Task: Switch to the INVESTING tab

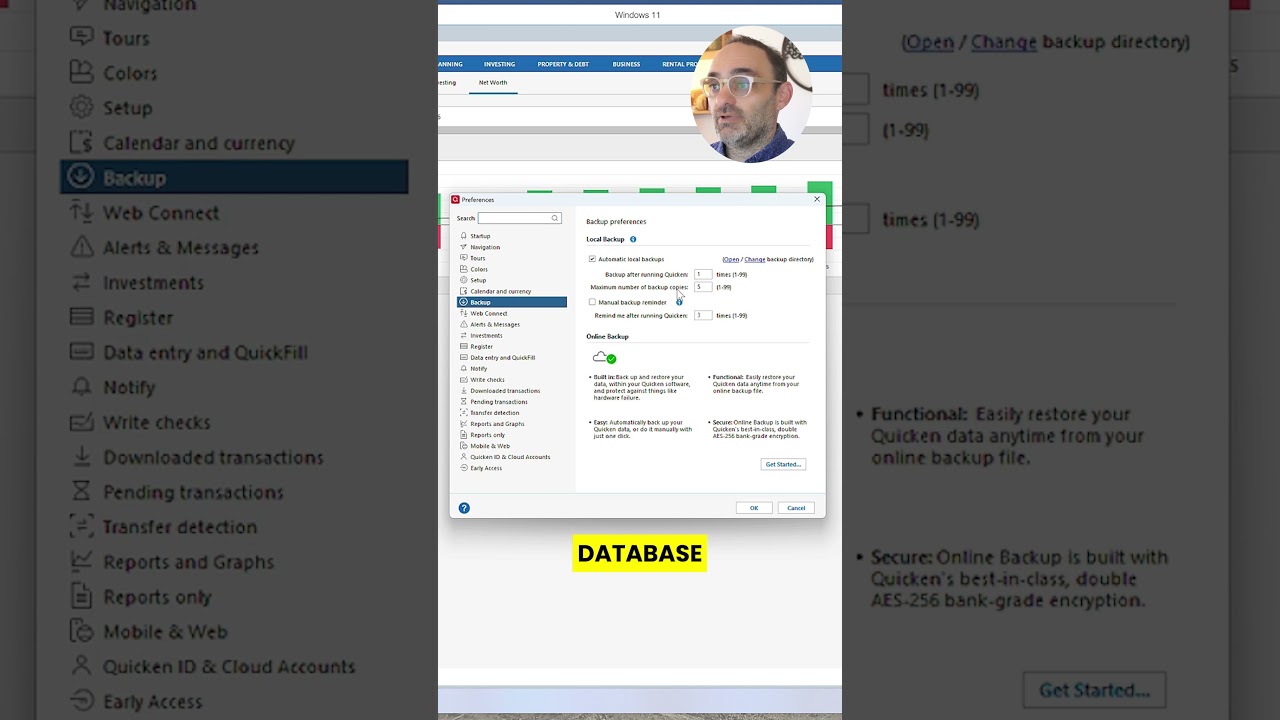Action: pos(499,64)
